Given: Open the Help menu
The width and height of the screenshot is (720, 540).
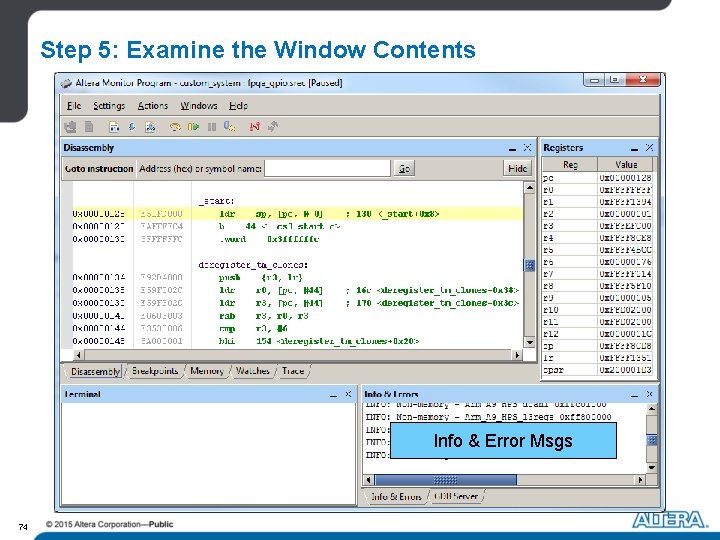Looking at the screenshot, I should pyautogui.click(x=238, y=106).
